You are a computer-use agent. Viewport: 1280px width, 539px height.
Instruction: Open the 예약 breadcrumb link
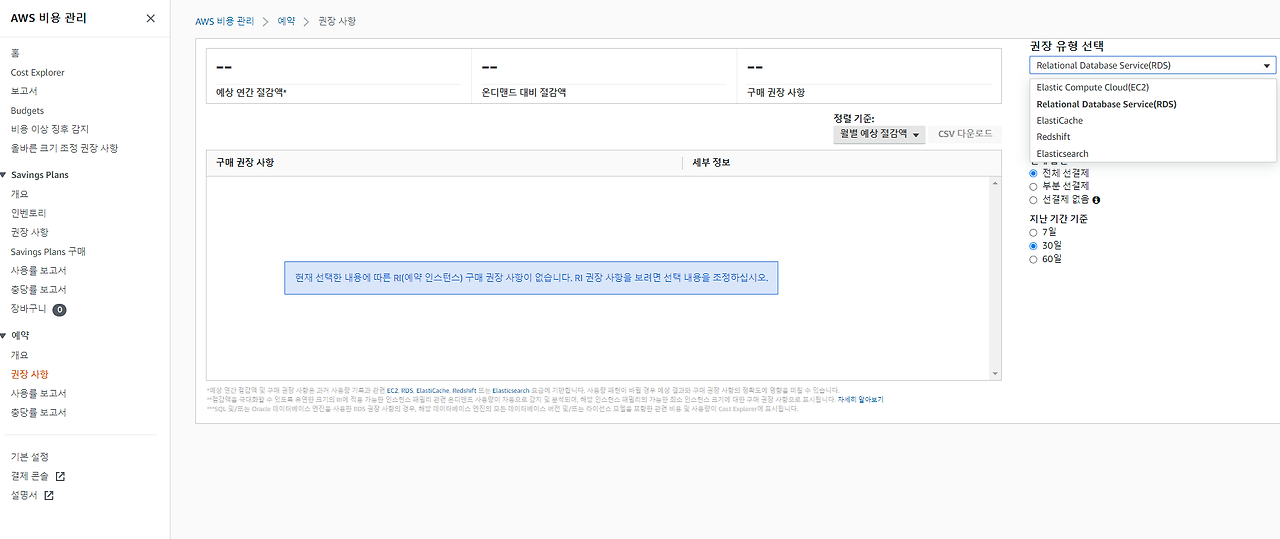click(x=286, y=21)
